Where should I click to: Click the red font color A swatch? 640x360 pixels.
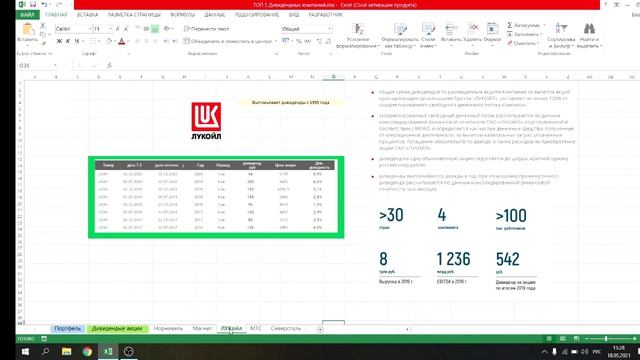click(x=122, y=41)
